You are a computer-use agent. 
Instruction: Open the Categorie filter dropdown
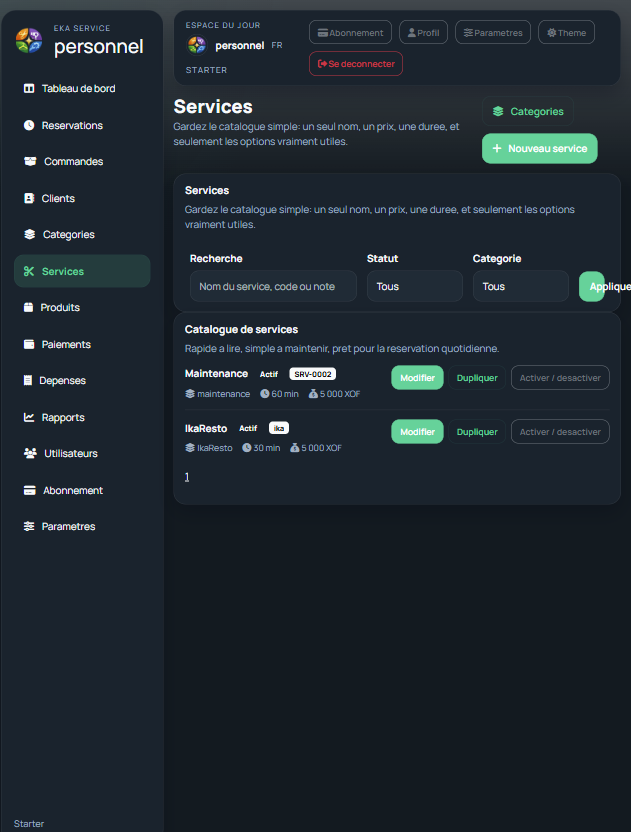coord(520,286)
